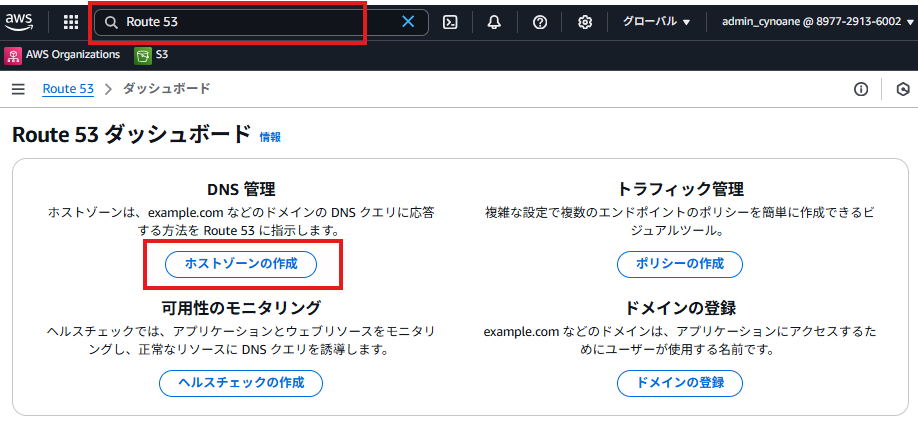Click into the Route 53 search field
Screen dimensions: 918x428
pyautogui.click(x=261, y=22)
